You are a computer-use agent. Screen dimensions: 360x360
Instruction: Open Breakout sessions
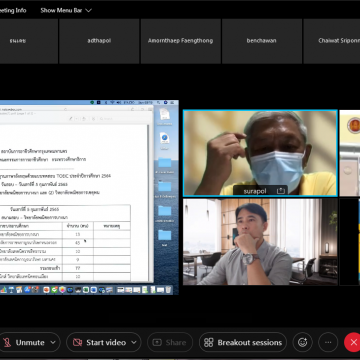click(243, 342)
